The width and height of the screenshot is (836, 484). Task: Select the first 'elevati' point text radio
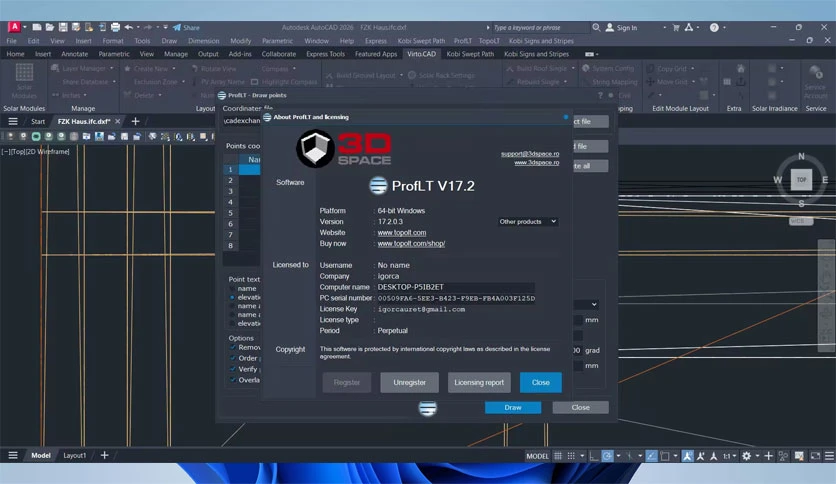point(232,297)
